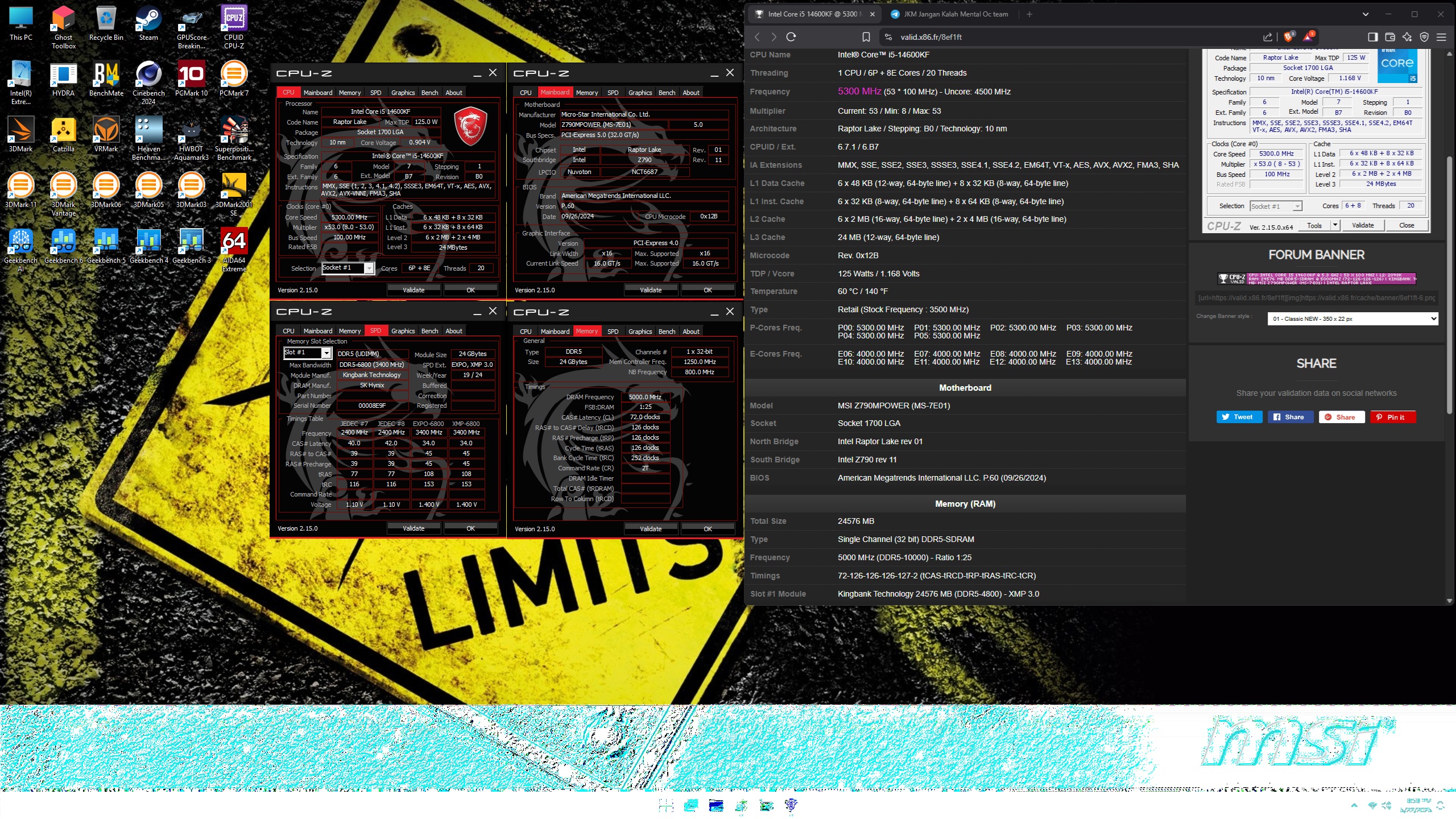This screenshot has height=819, width=1456.
Task: Open the Slot #1 dropdown in SPD window
Action: [308, 353]
